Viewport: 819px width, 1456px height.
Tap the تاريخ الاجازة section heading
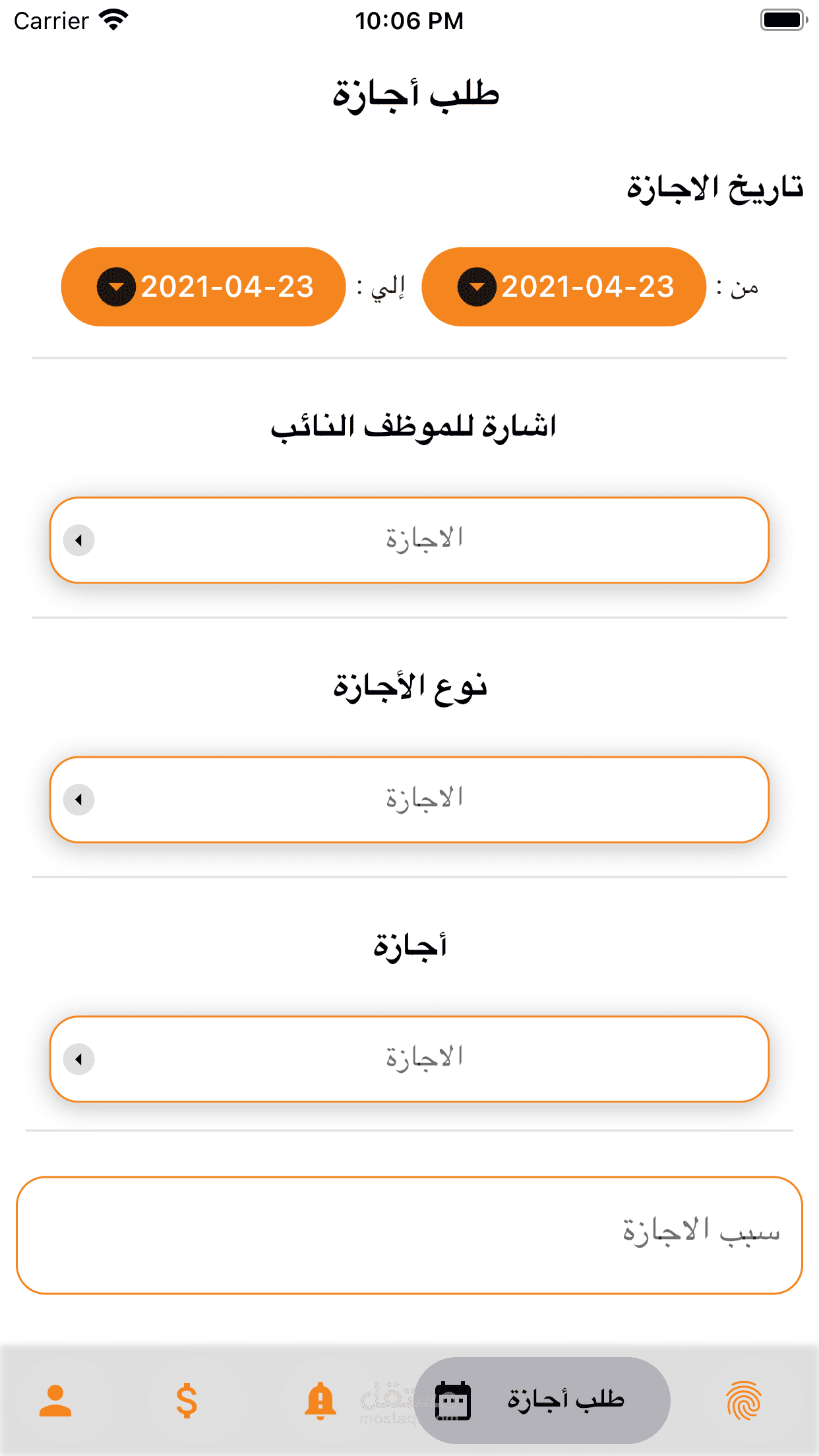(x=715, y=189)
